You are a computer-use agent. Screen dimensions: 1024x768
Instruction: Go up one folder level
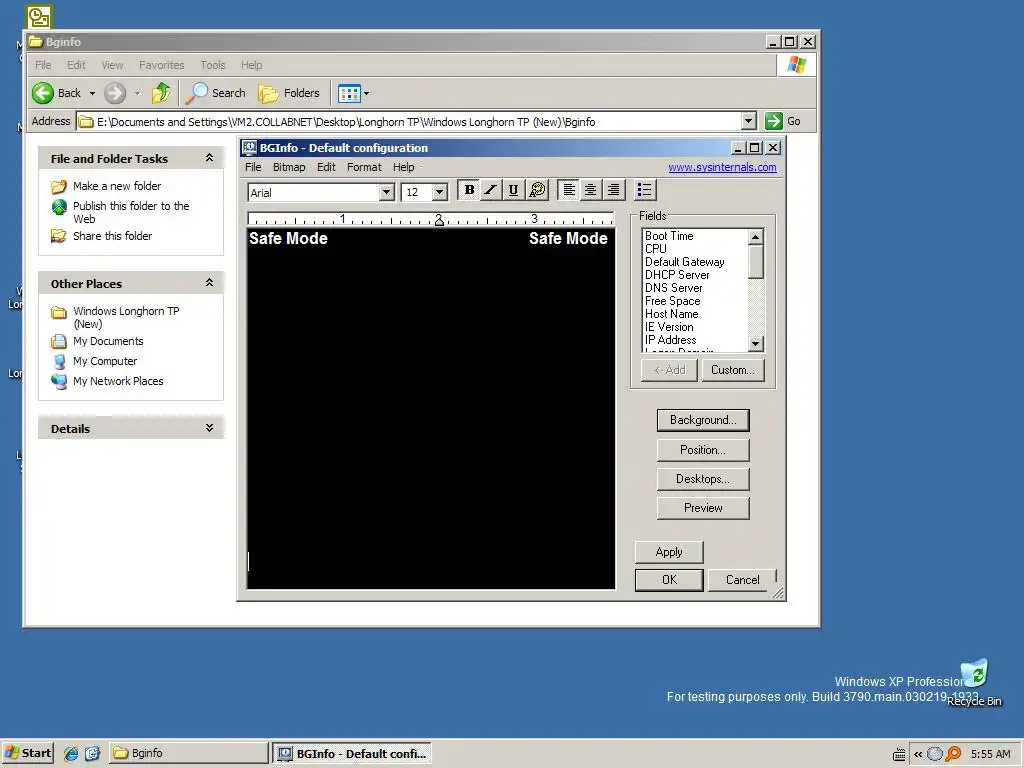point(161,93)
